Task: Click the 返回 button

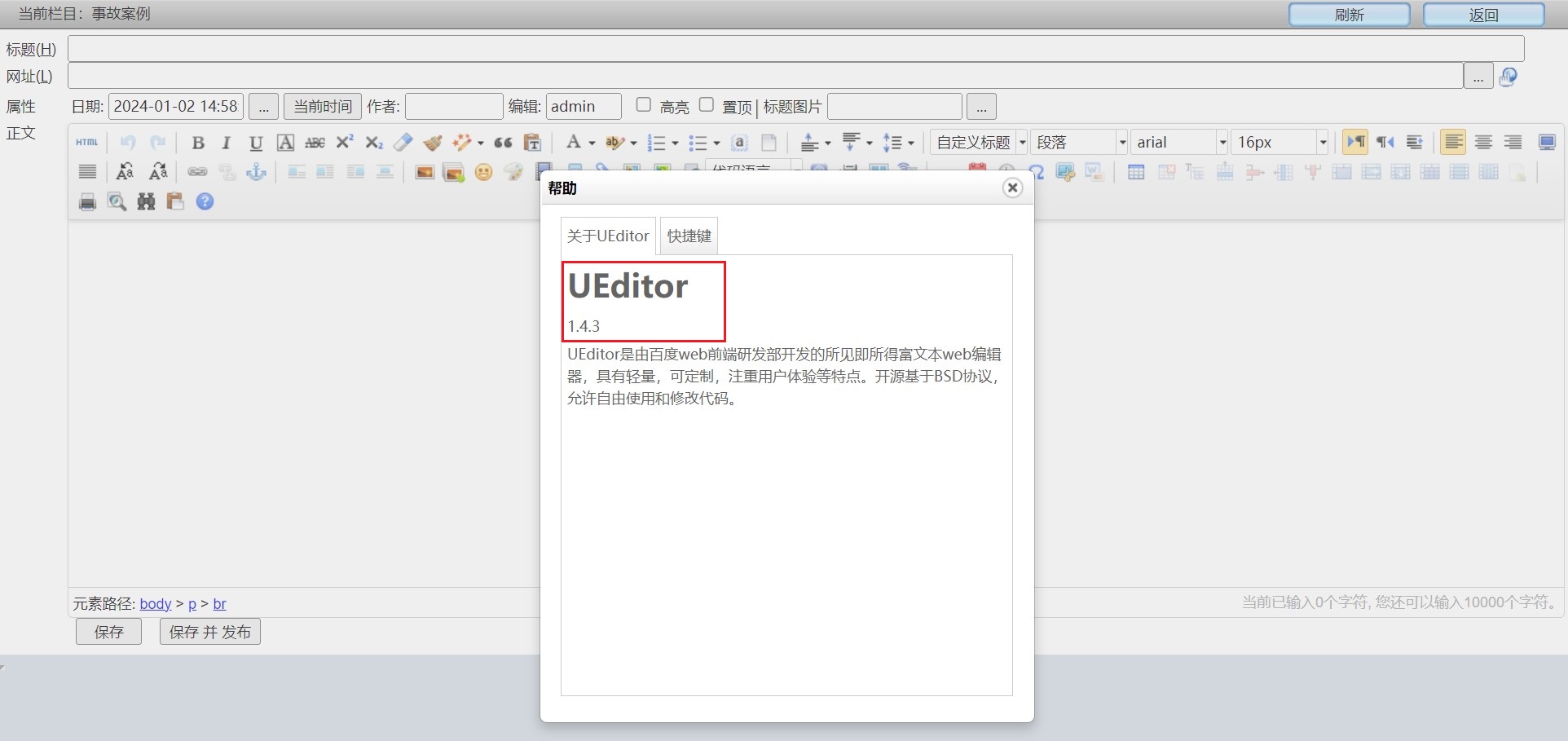Action: pyautogui.click(x=1483, y=15)
